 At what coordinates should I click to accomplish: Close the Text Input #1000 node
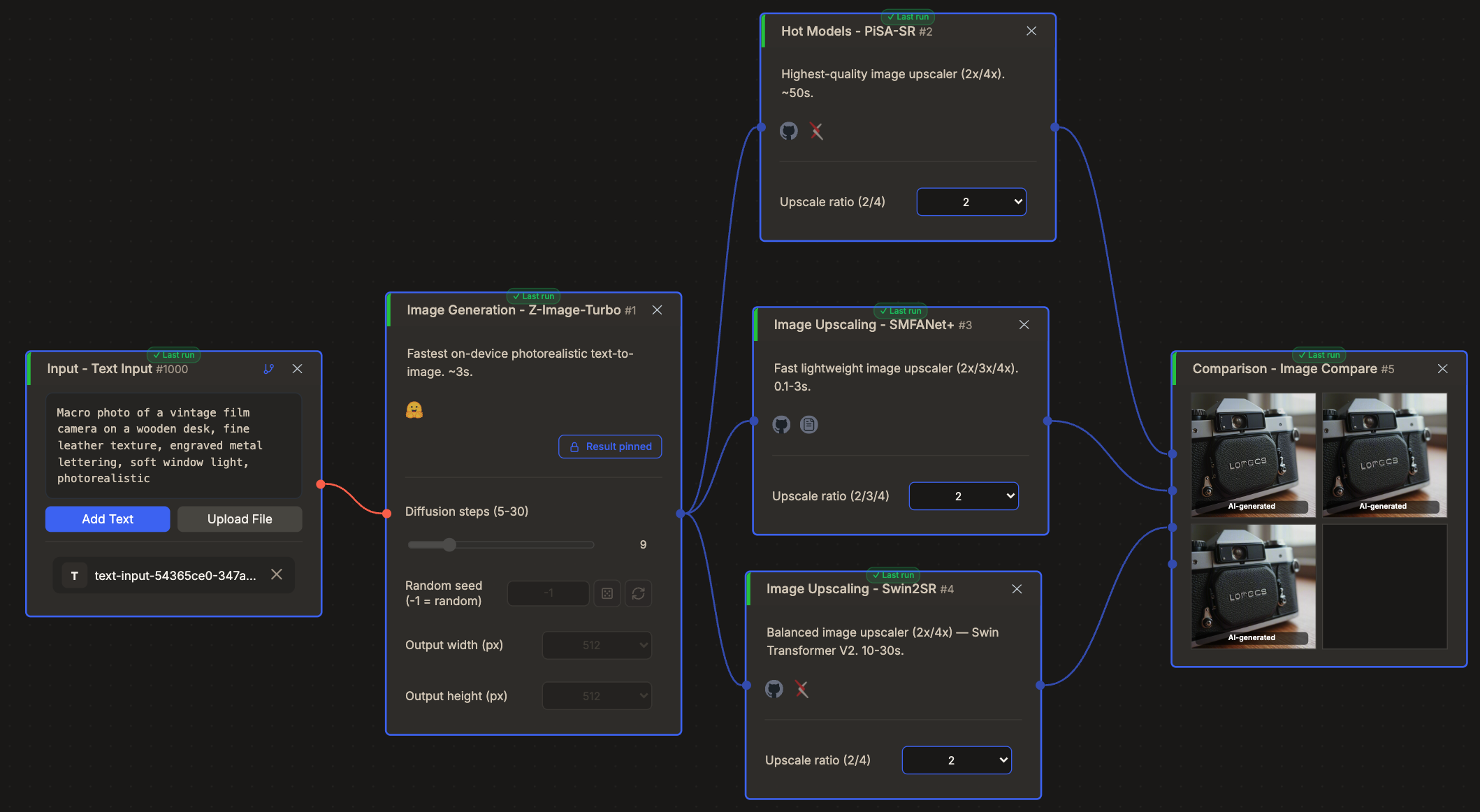tap(297, 369)
